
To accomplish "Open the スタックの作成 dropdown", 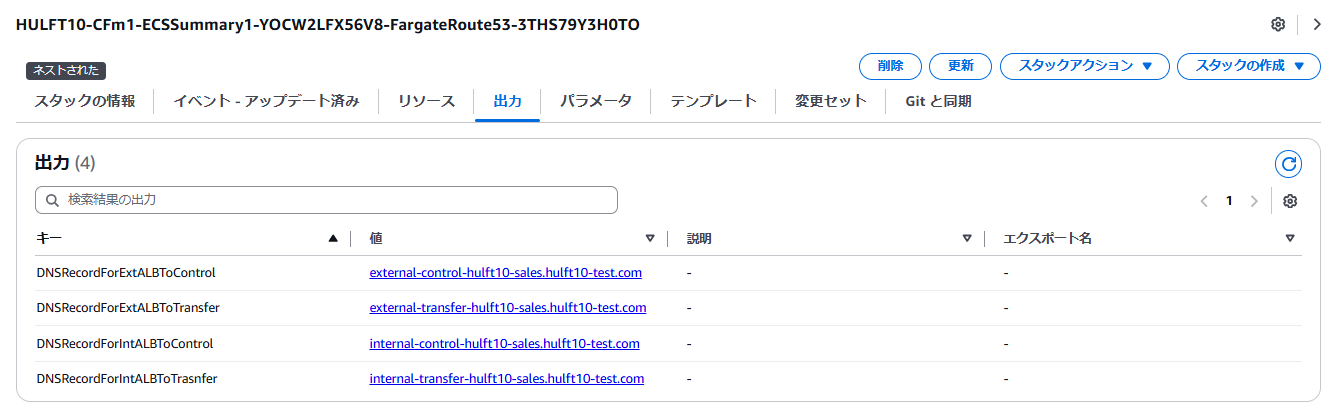I will (x=1249, y=66).
